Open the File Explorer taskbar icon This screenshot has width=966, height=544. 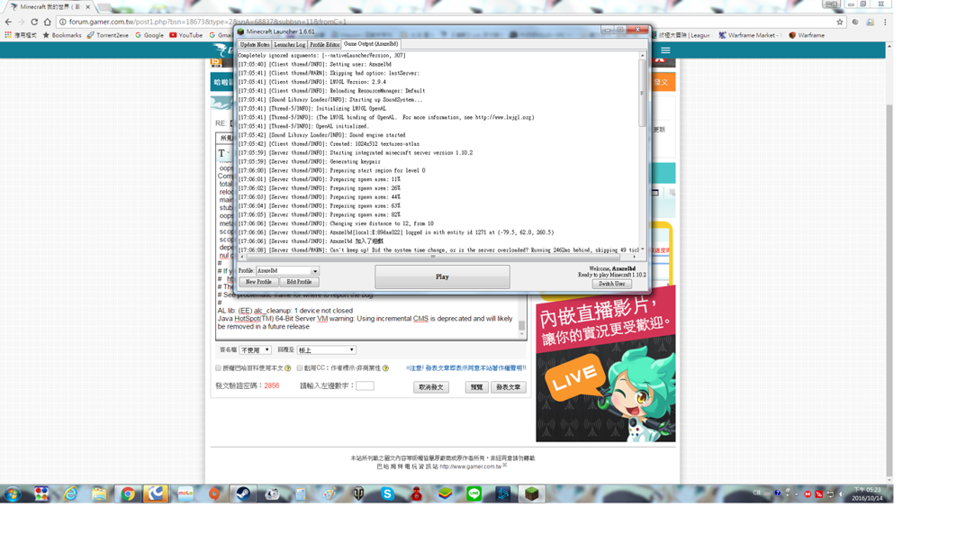[99, 494]
